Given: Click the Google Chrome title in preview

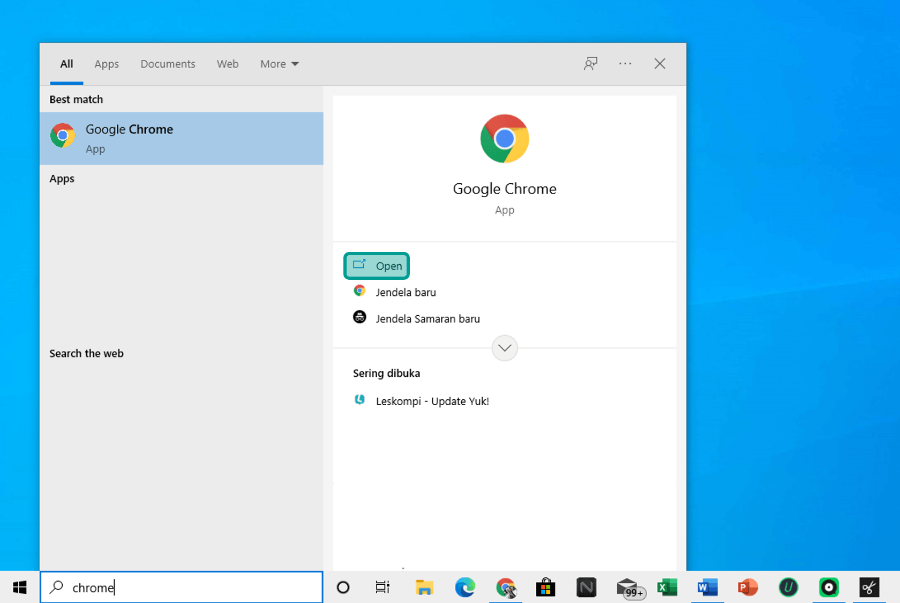Looking at the screenshot, I should [505, 189].
